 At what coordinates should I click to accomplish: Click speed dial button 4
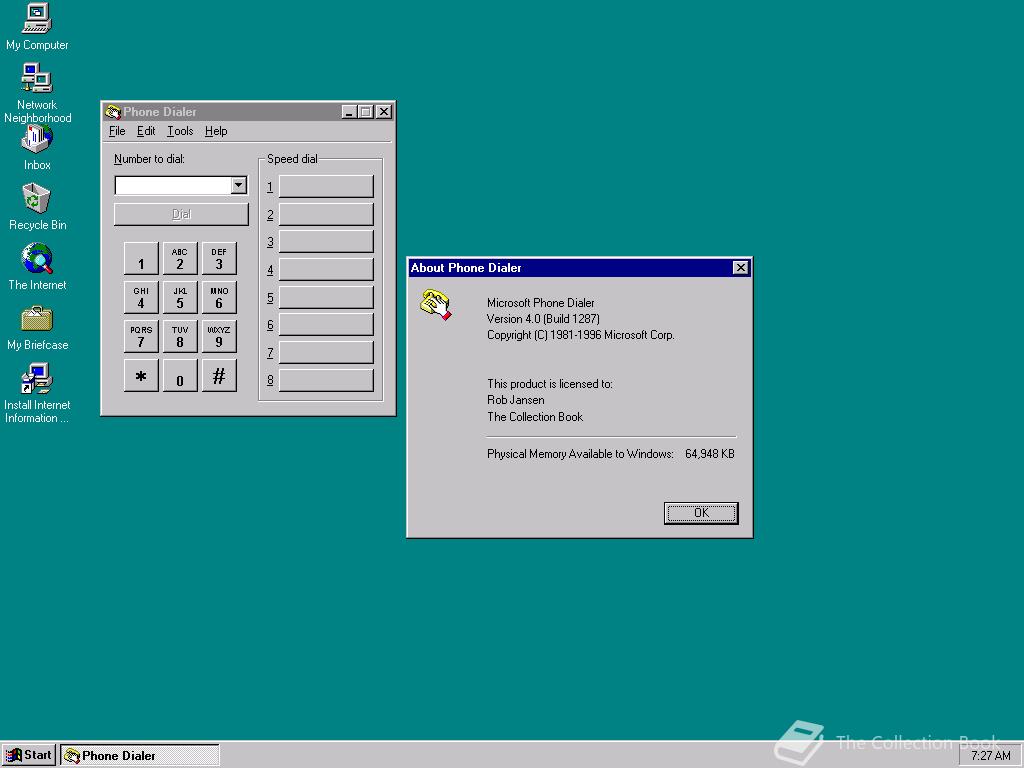326,269
